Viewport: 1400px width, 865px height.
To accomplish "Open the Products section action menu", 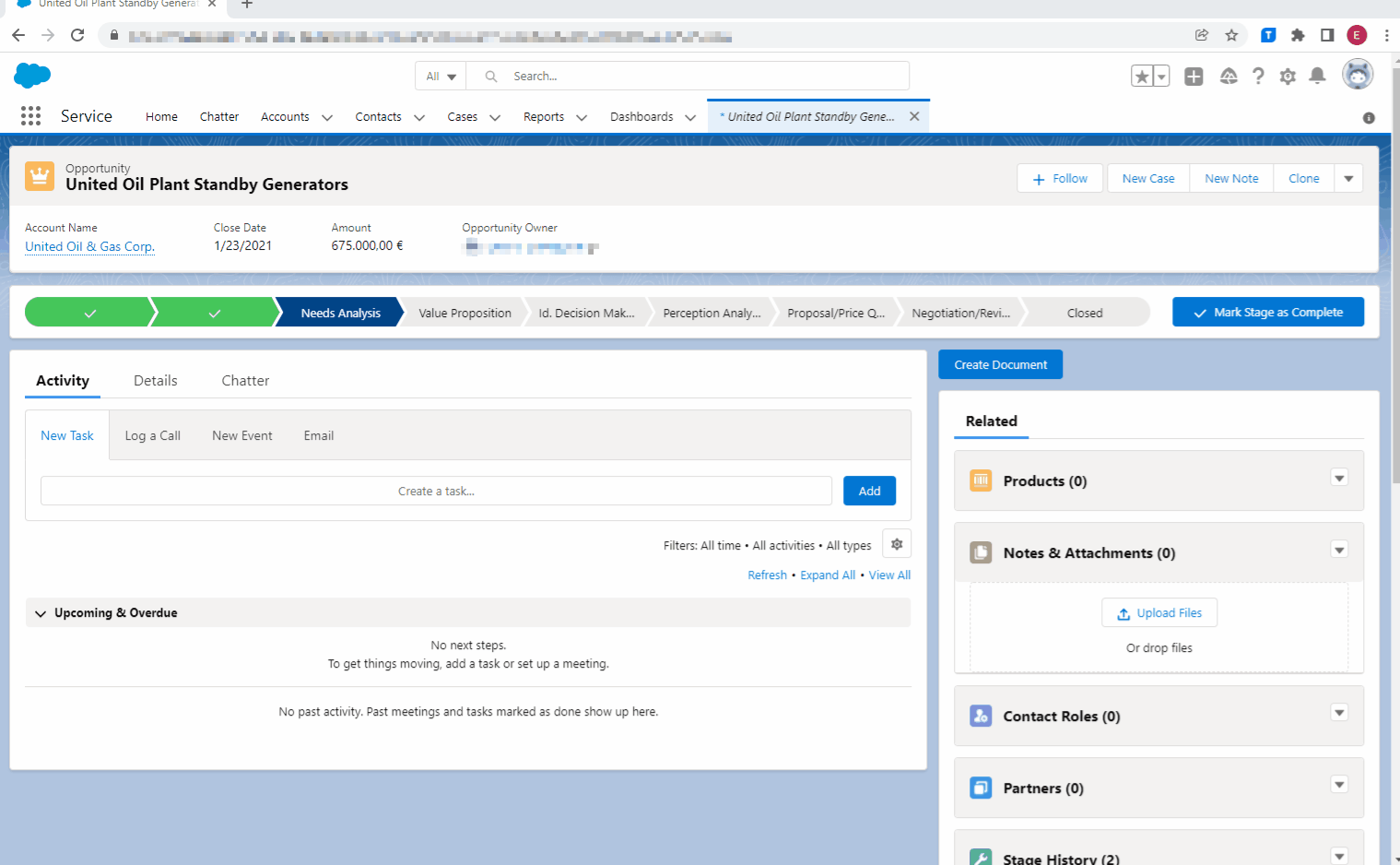I will coord(1340,478).
